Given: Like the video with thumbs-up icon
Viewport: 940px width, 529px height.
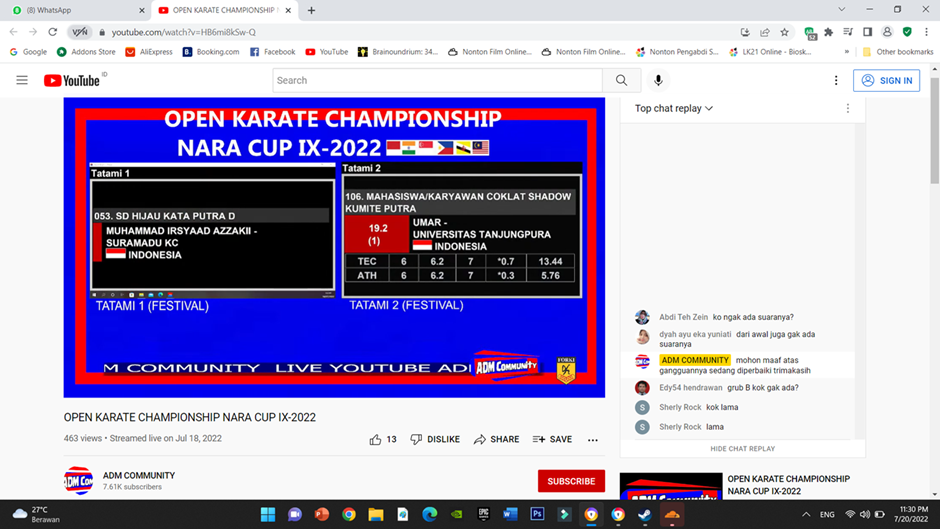Looking at the screenshot, I should [376, 439].
